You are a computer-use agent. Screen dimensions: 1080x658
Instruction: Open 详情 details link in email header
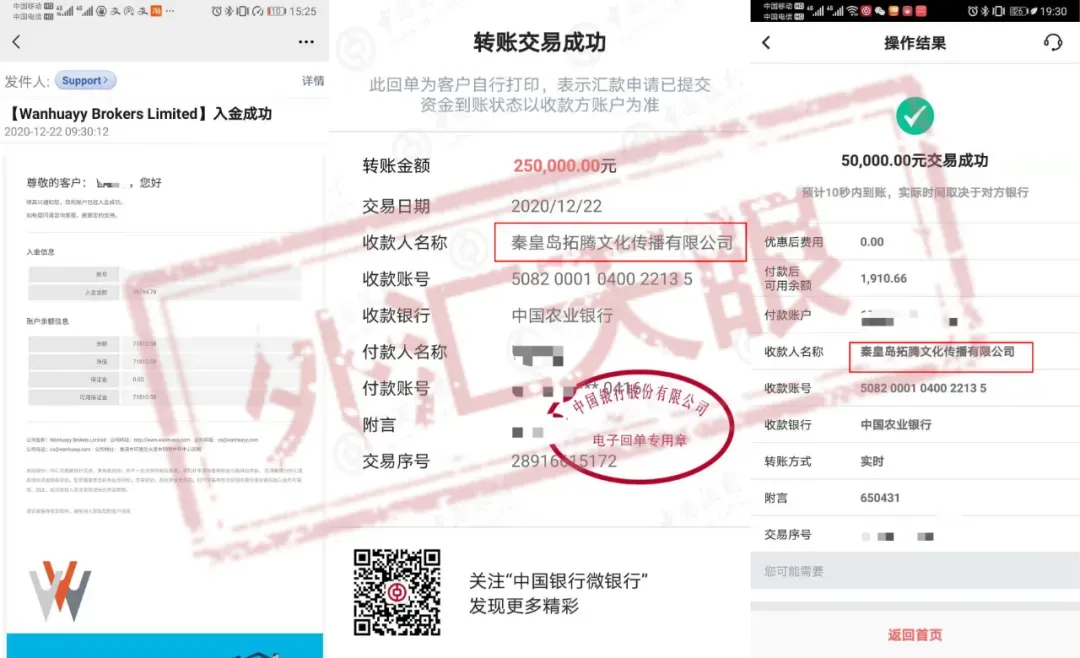point(313,81)
